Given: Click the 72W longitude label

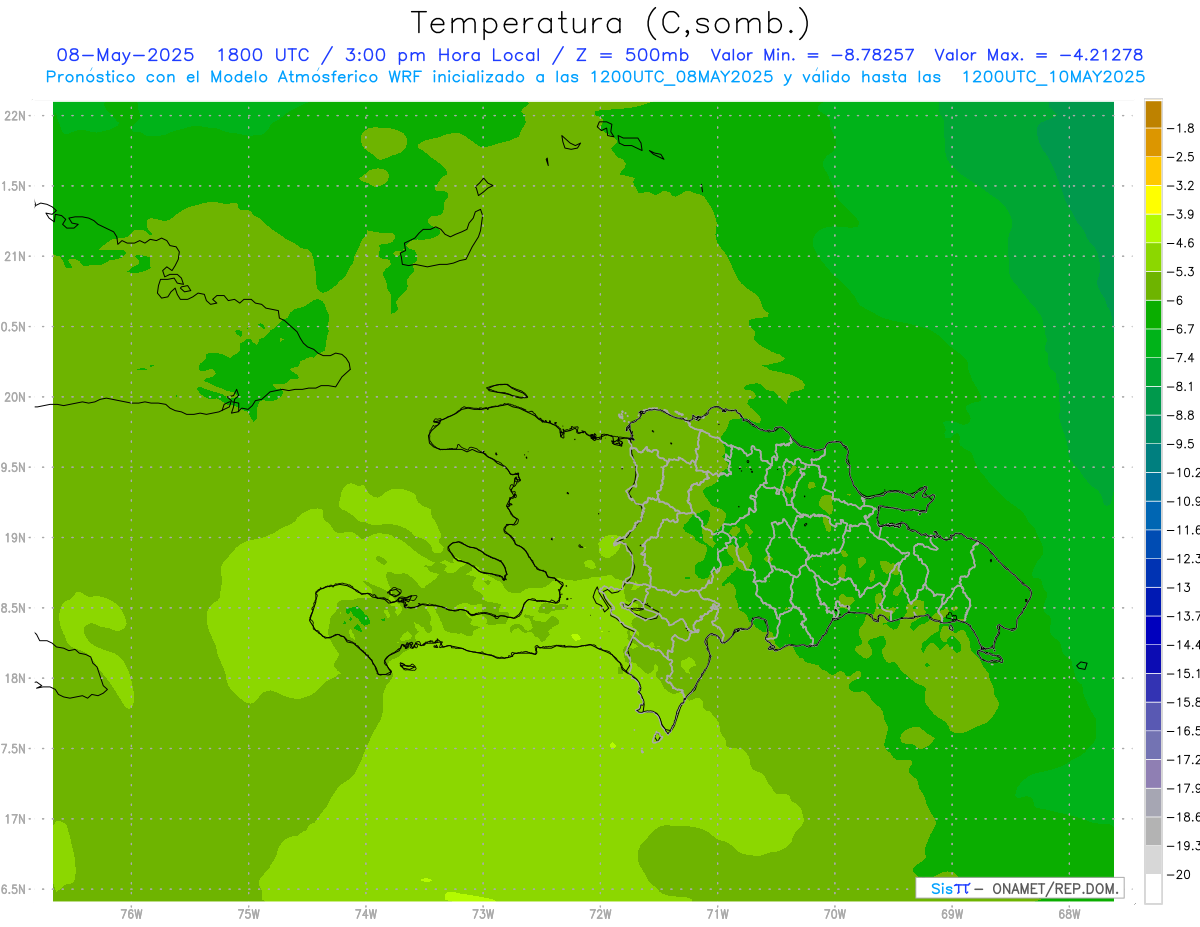Looking at the screenshot, I should 600,914.
